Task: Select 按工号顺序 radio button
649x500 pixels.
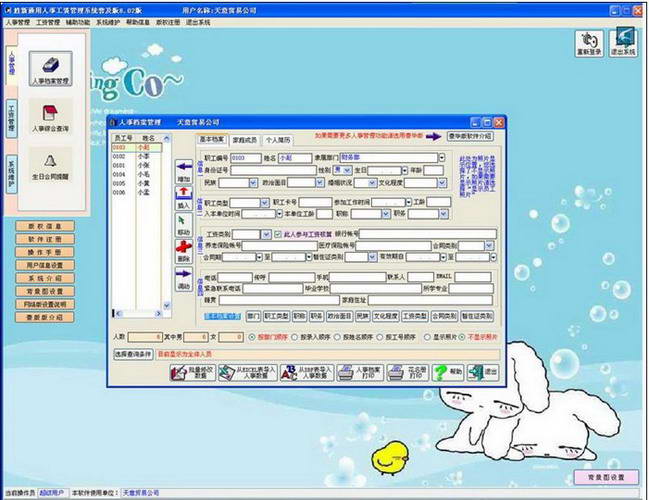Action: [380, 337]
